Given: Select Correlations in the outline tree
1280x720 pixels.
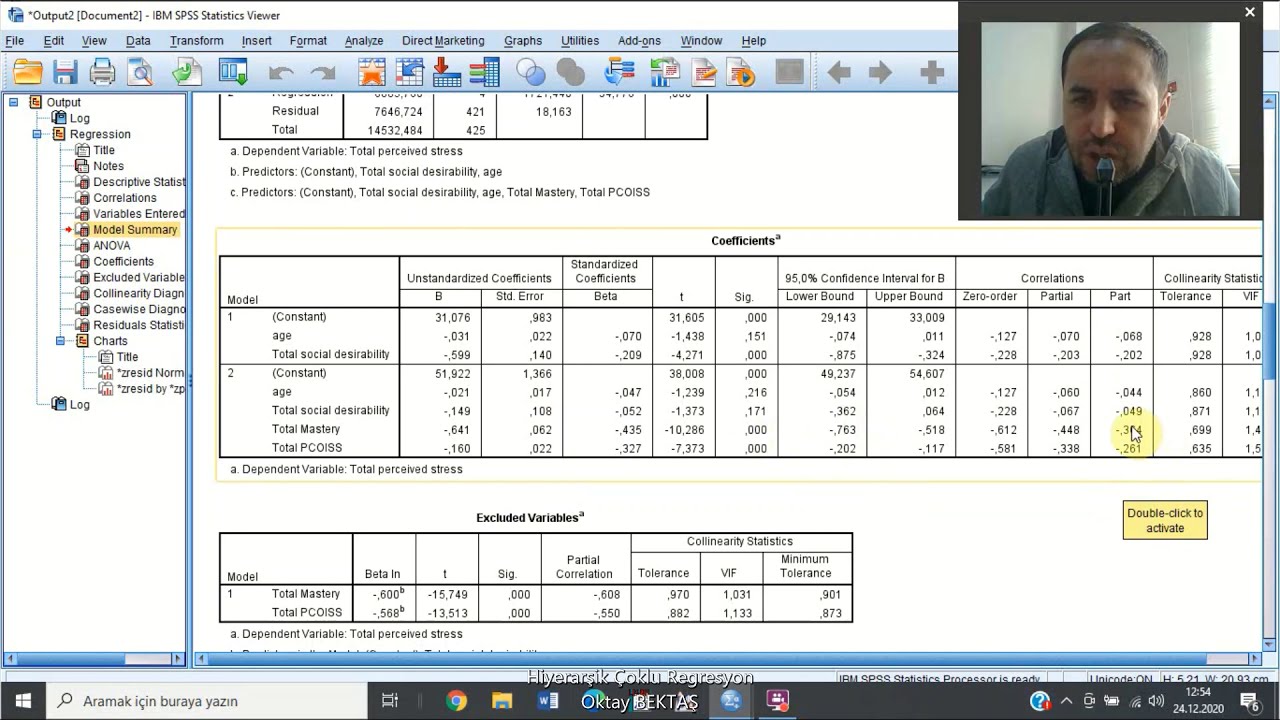Looking at the screenshot, I should point(125,198).
